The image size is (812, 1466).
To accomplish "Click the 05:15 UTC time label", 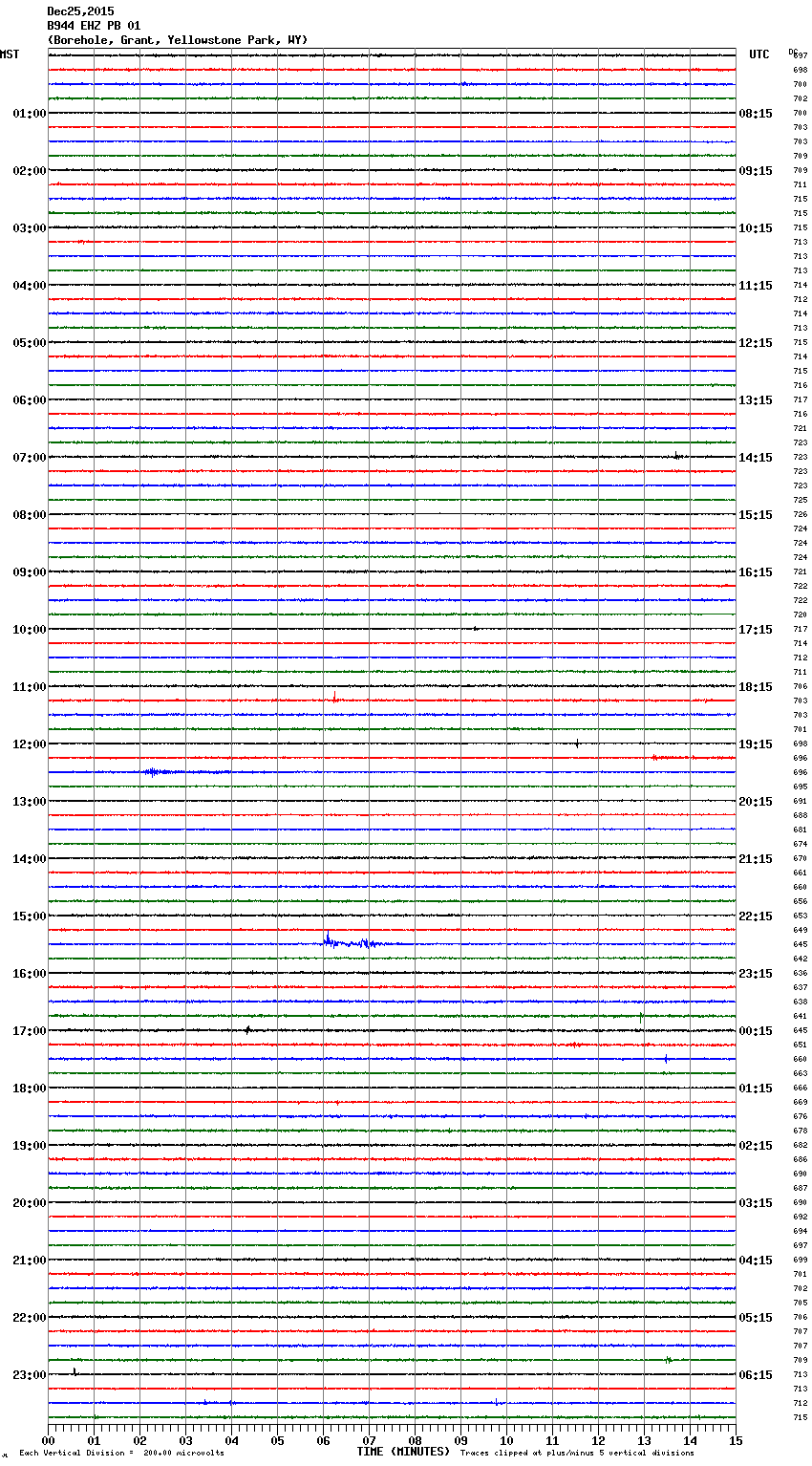I will click(x=756, y=1318).
